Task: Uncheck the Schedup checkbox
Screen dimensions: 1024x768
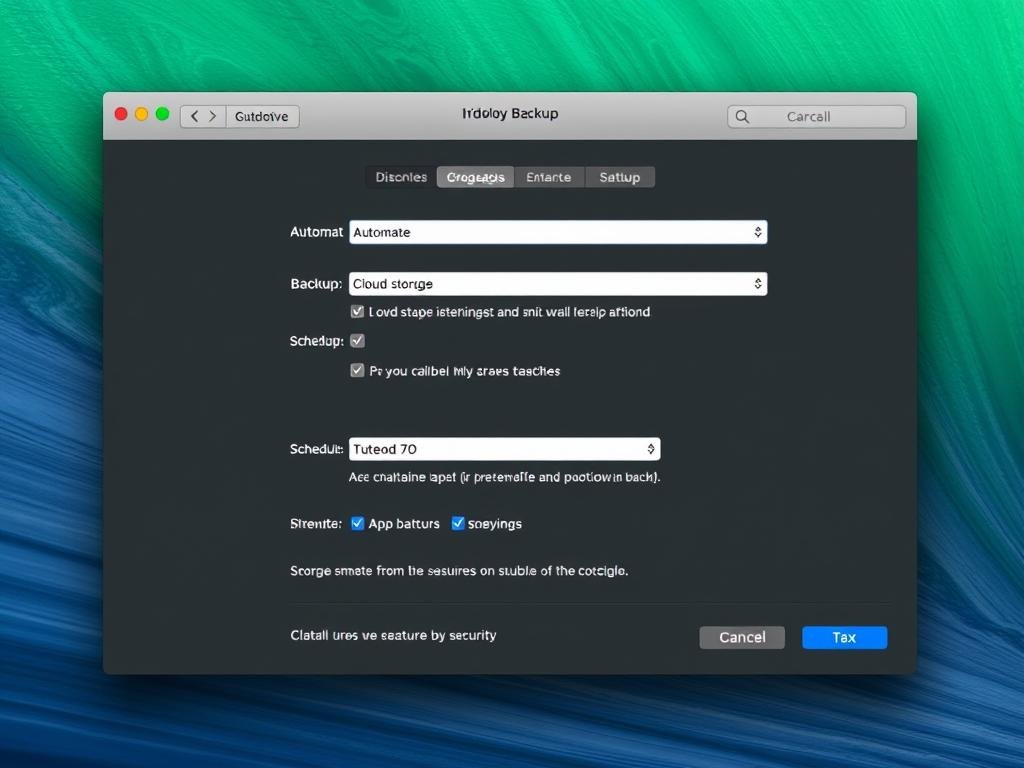Action: [x=357, y=341]
